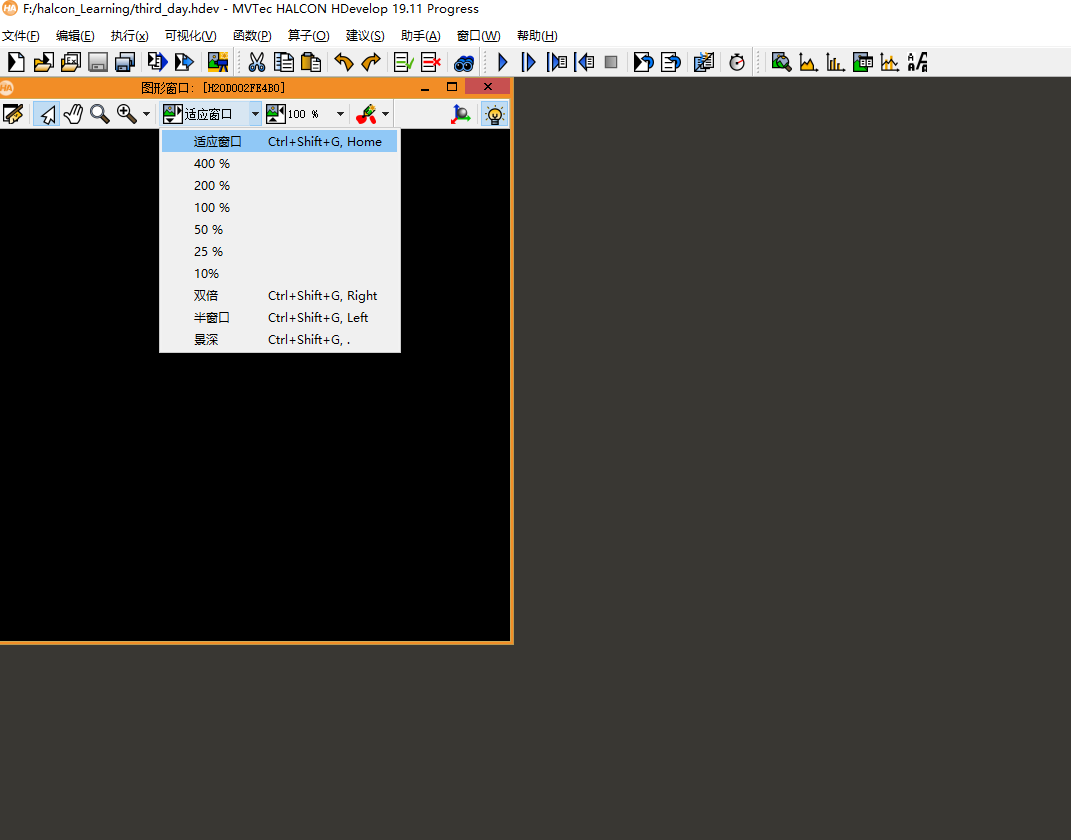Open the 算子(O) menu
Image resolution: width=1071 pixels, height=840 pixels.
pyautogui.click(x=309, y=36)
